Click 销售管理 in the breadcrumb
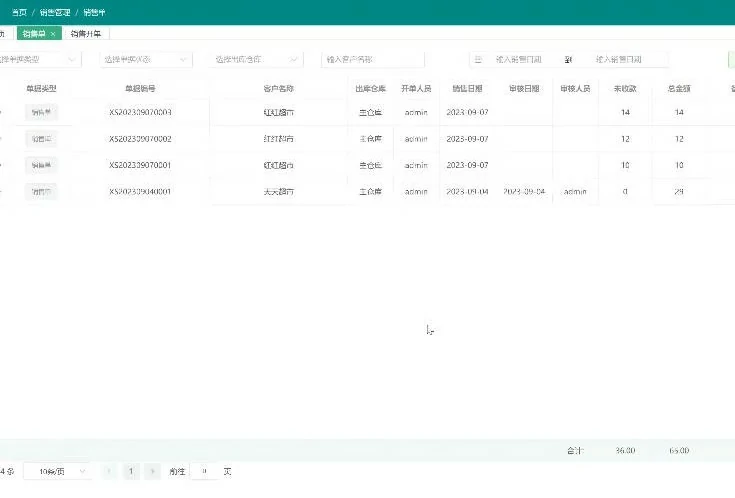Screen dimensions: 735x498 [x=55, y=11]
